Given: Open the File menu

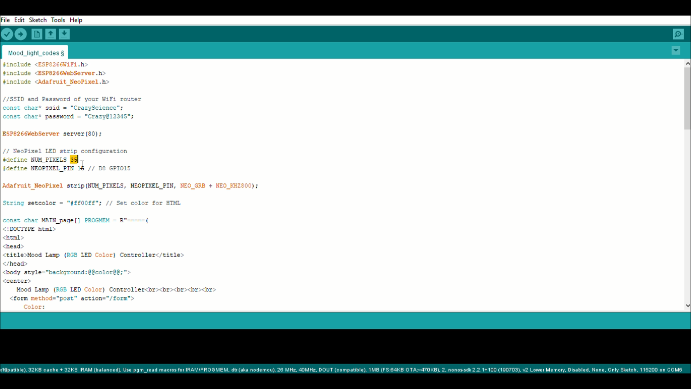Looking at the screenshot, I should 5,20.
